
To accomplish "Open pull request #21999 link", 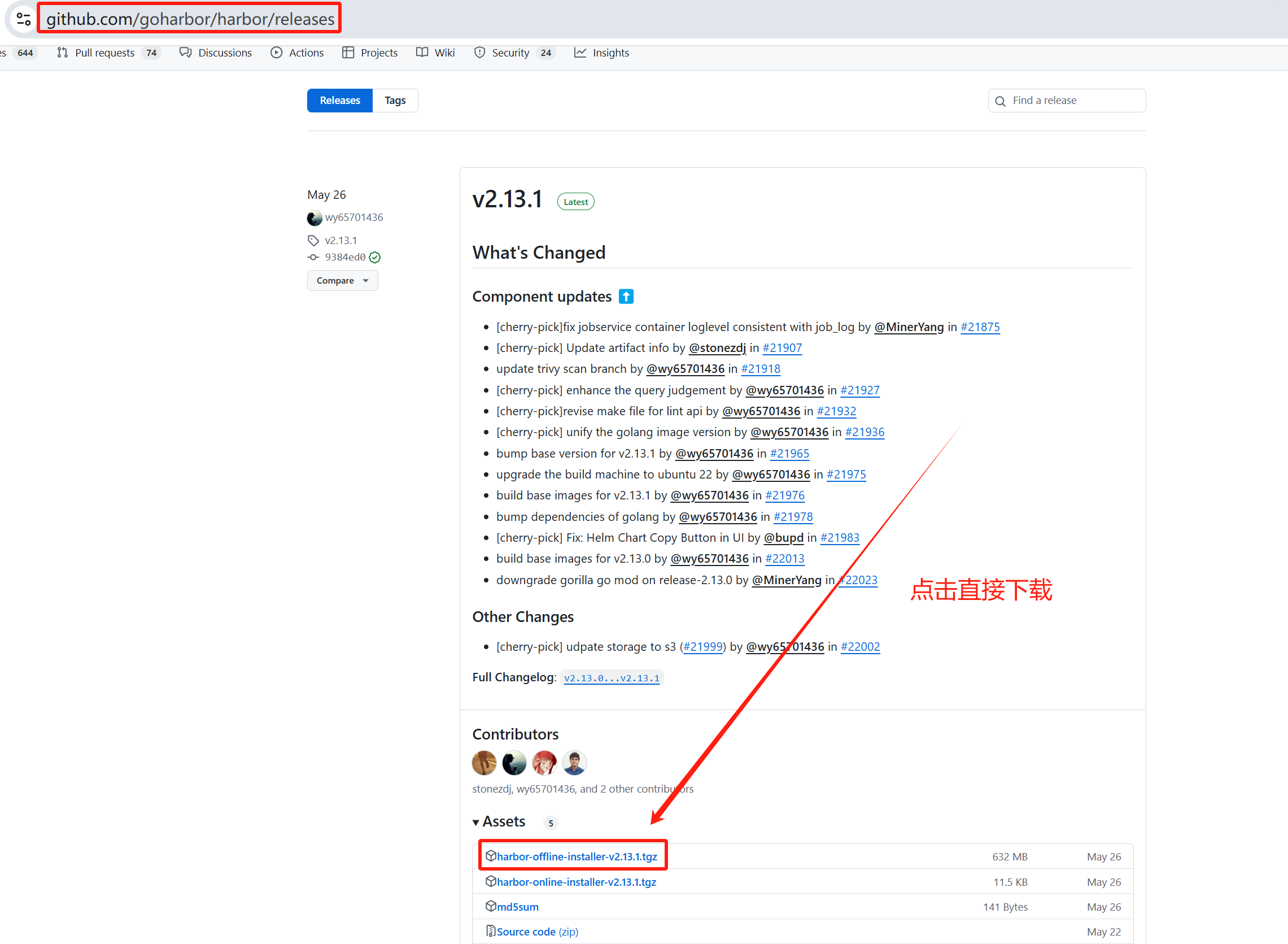I will coord(703,646).
